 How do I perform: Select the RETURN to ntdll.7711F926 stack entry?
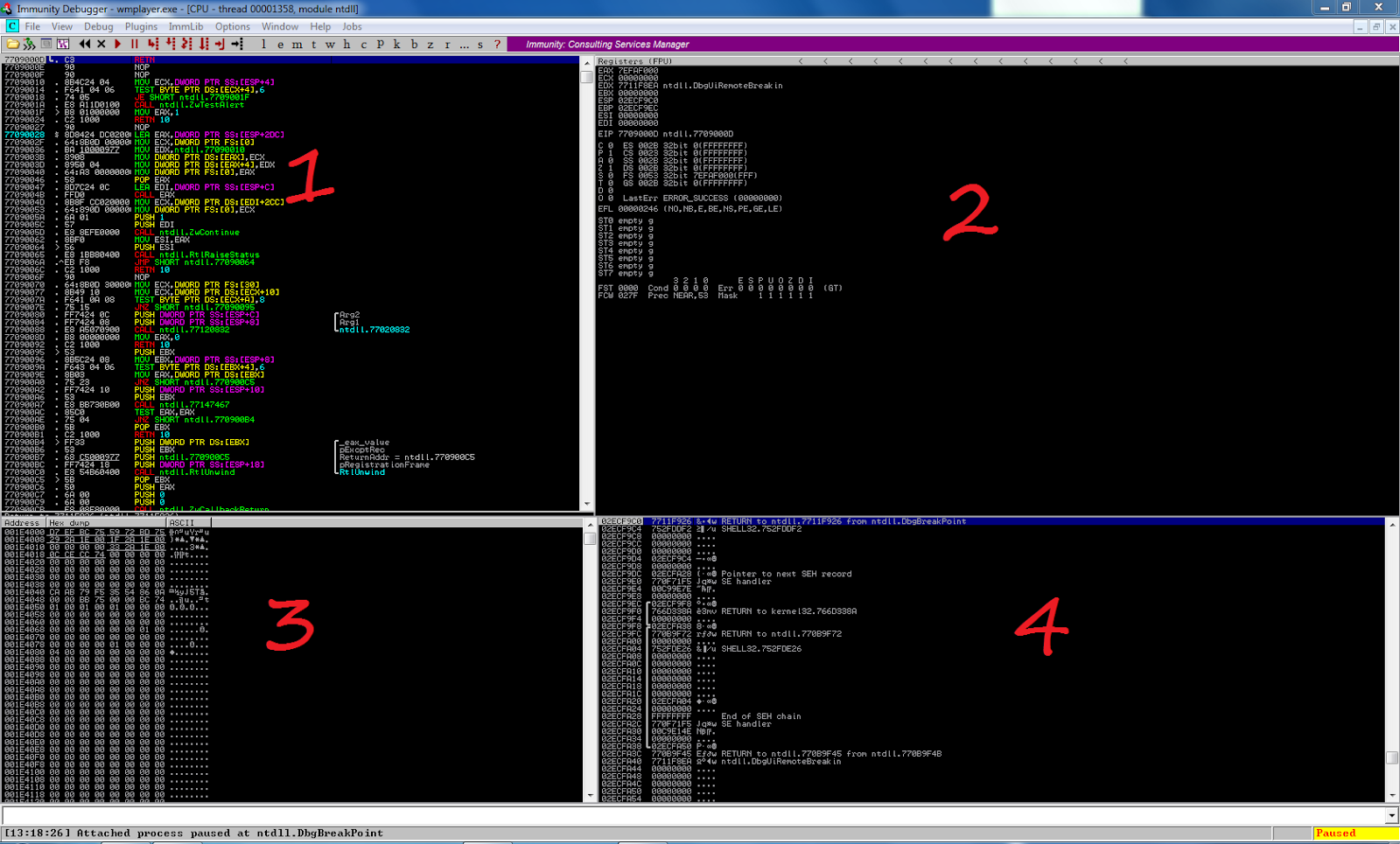click(787, 520)
